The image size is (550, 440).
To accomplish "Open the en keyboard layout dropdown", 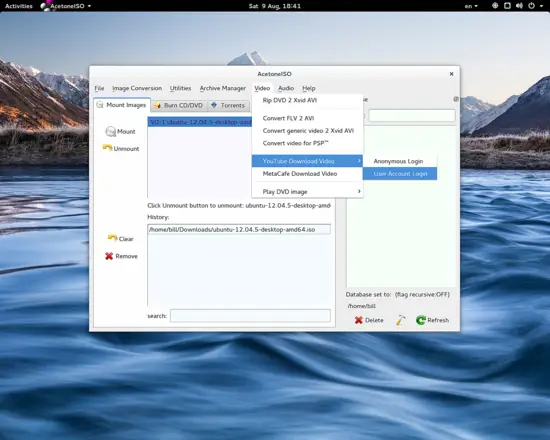I will click(471, 6).
